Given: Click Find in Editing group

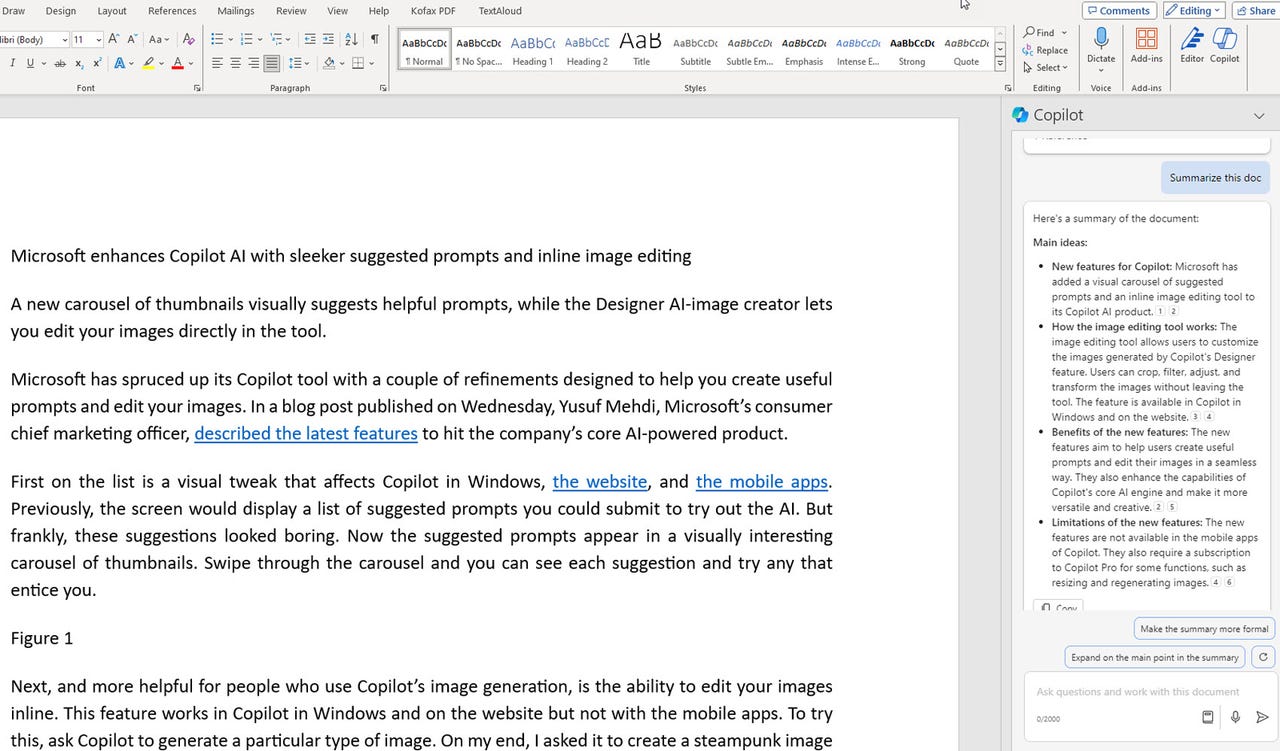Looking at the screenshot, I should coord(1040,32).
